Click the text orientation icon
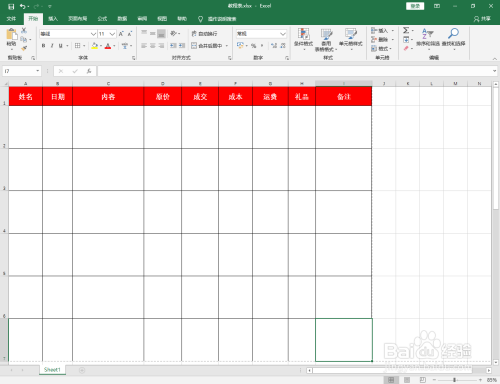Screen dimensions: 500x384 tap(173, 33)
